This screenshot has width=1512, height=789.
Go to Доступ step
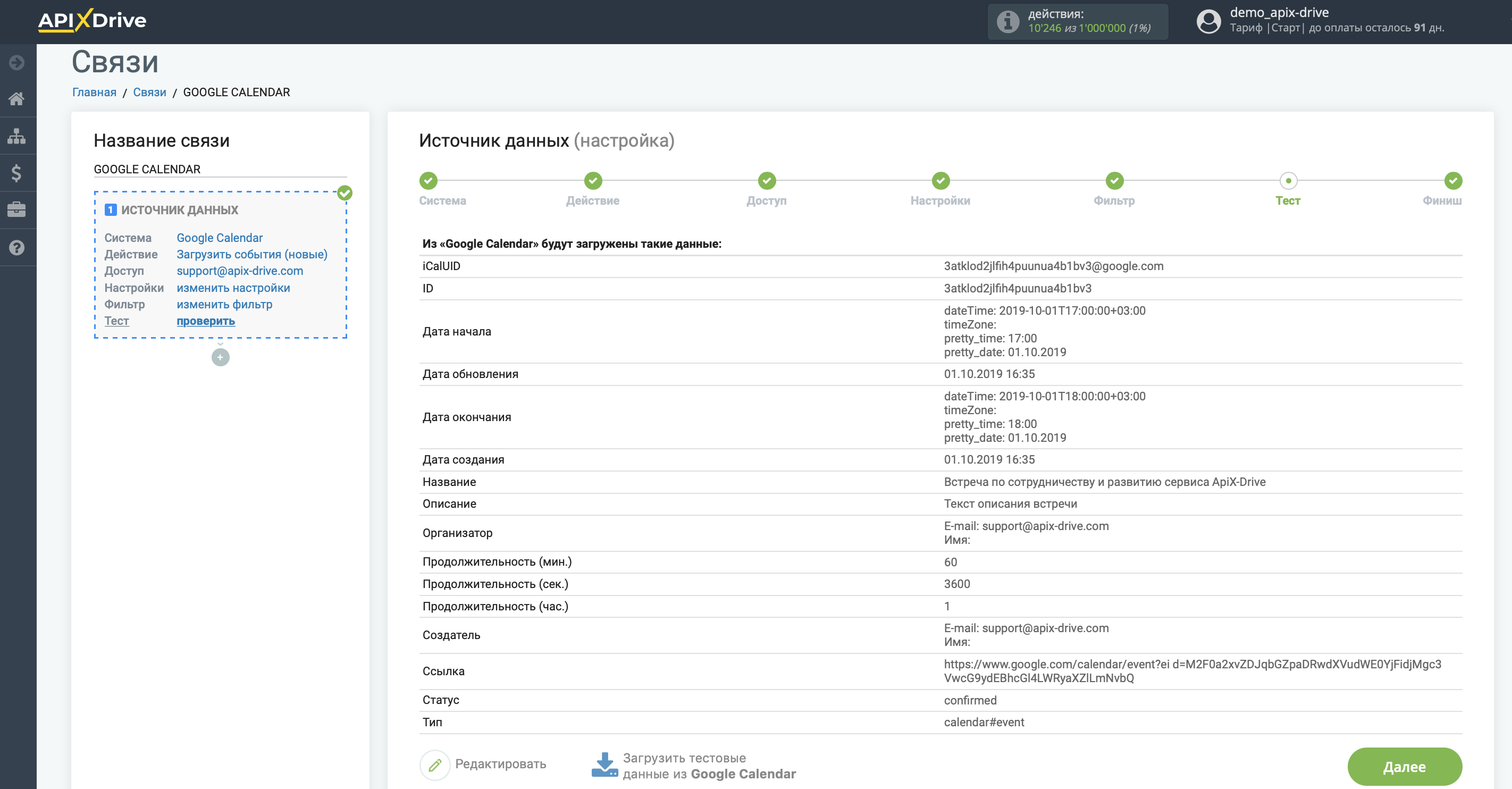click(767, 180)
